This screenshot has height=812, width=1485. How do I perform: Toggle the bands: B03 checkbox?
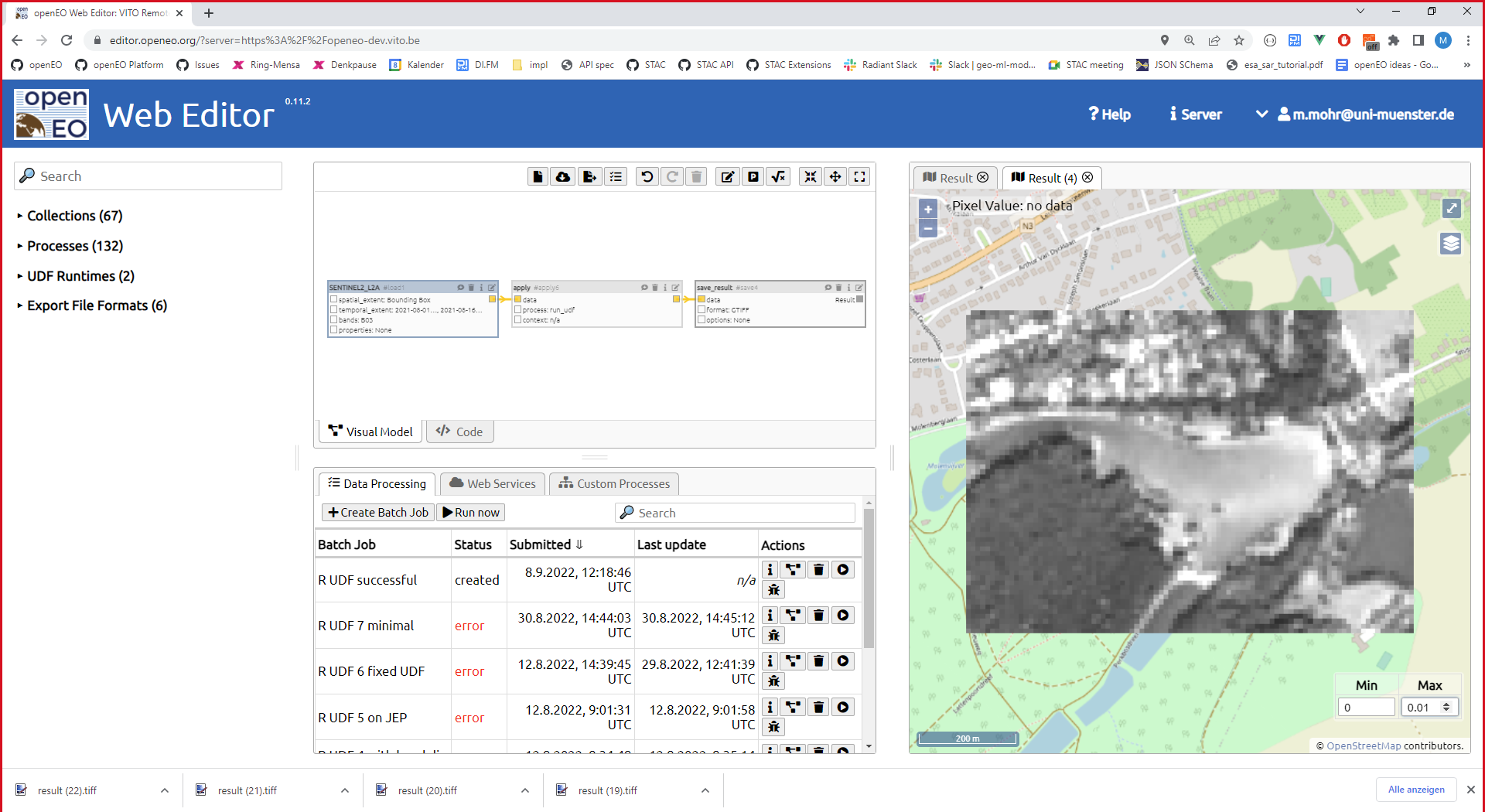[x=334, y=319]
